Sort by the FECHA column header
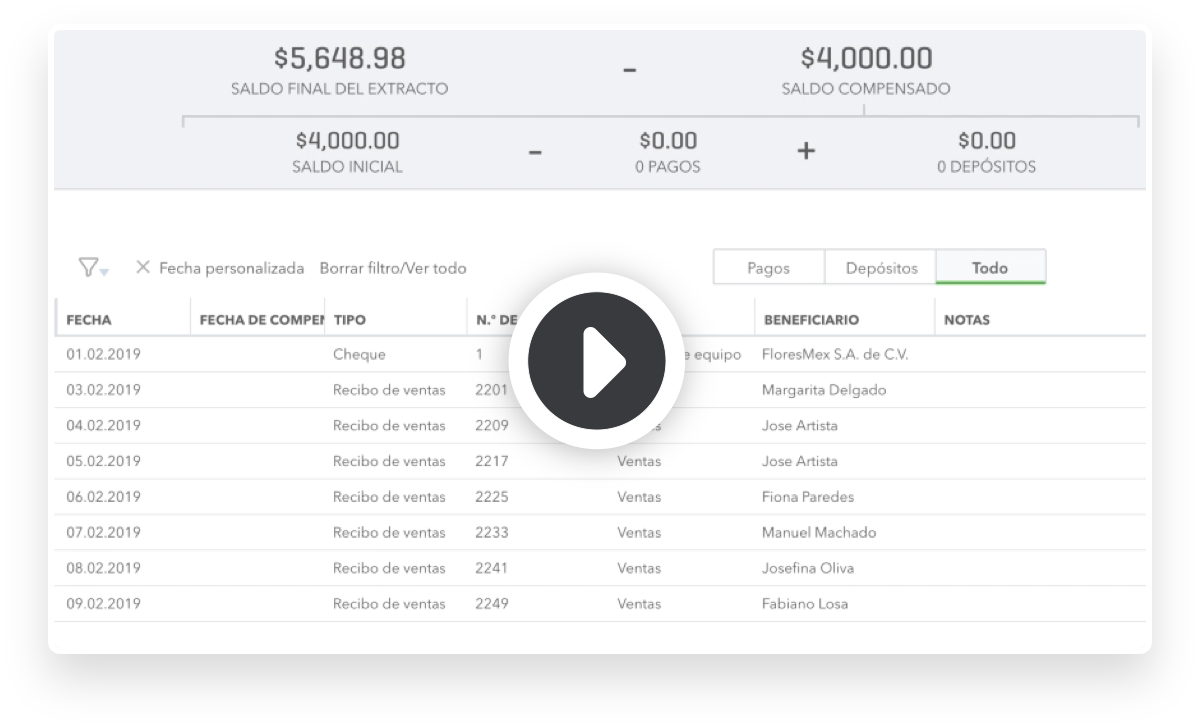This screenshot has width=1200, height=726. coord(89,320)
